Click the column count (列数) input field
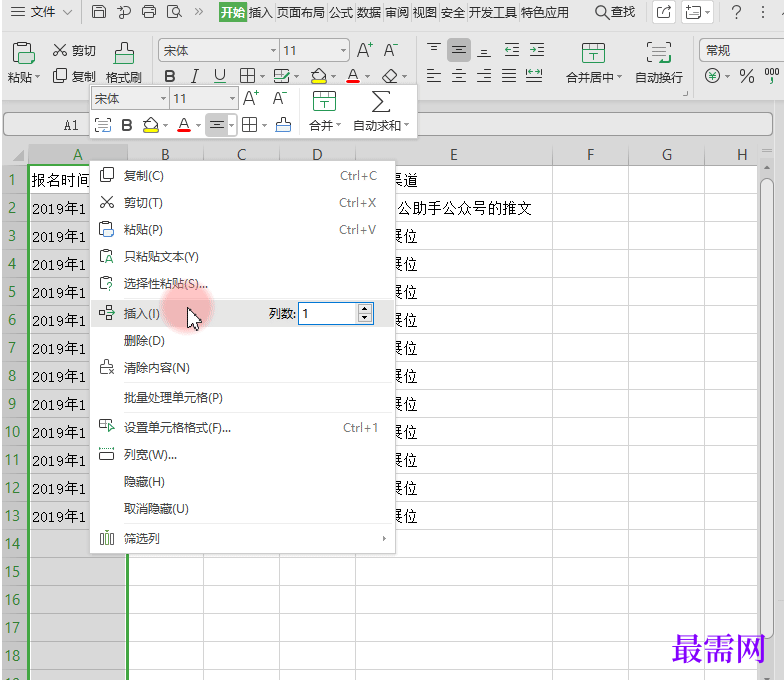This screenshot has width=784, height=680. tap(327, 314)
